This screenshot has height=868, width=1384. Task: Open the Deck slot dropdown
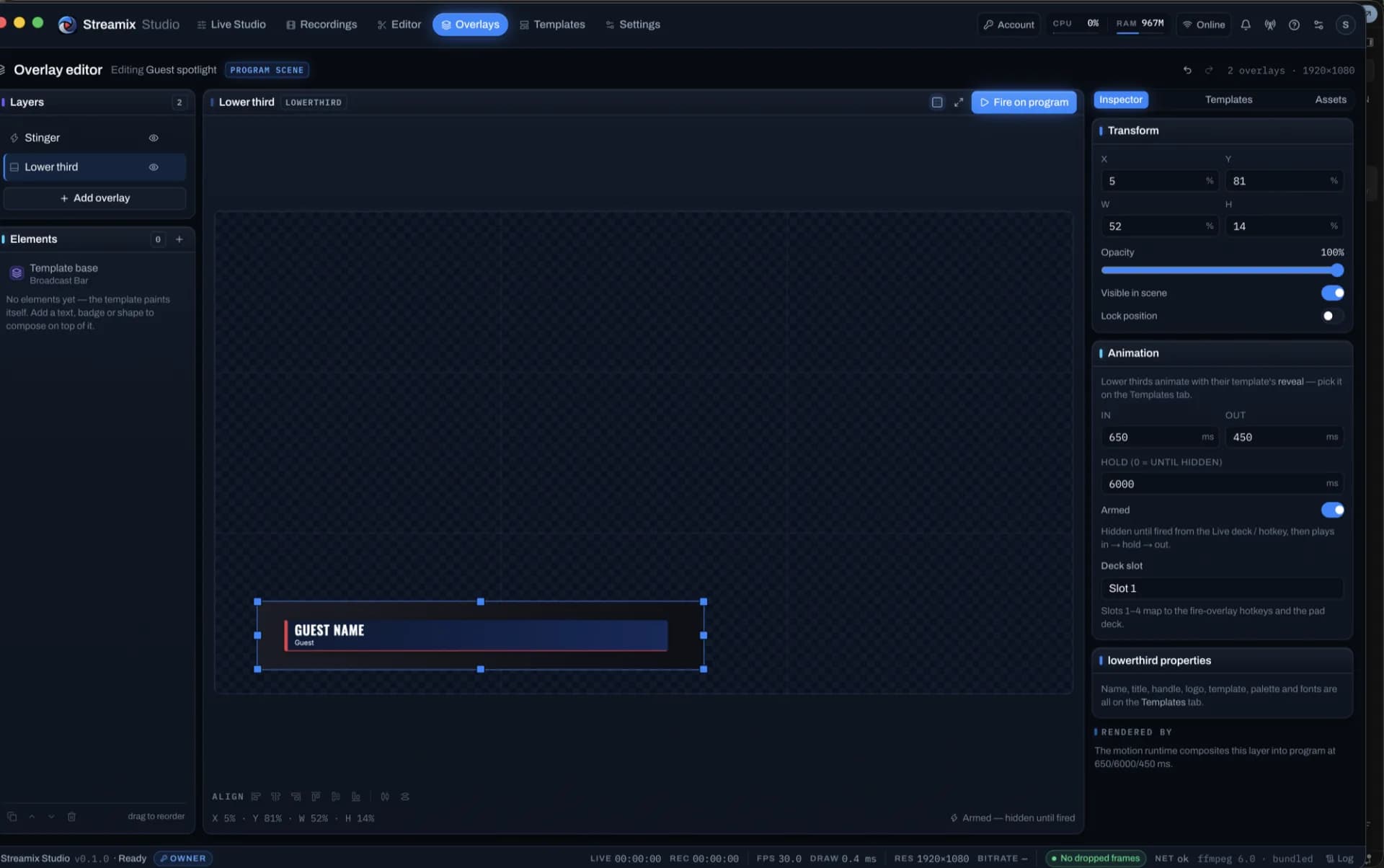click(x=1221, y=588)
